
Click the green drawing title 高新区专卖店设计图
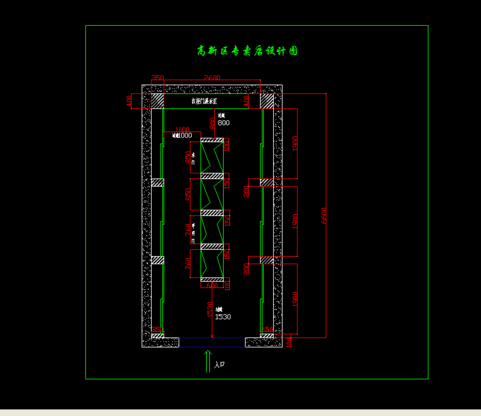click(247, 51)
